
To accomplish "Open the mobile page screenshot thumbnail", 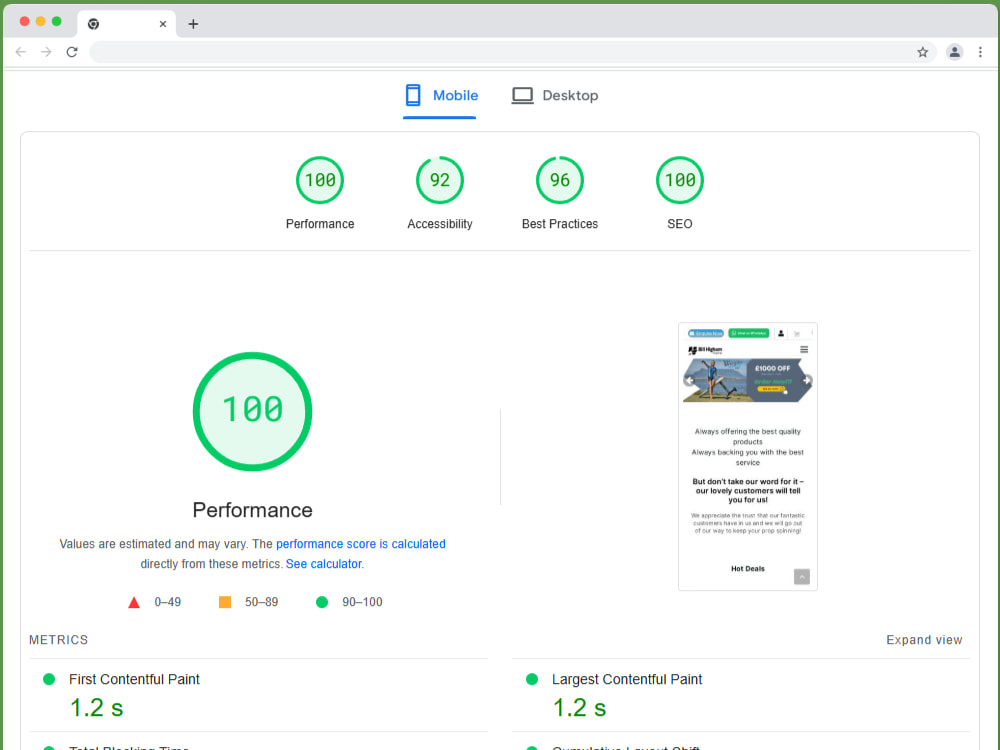I will coord(747,457).
